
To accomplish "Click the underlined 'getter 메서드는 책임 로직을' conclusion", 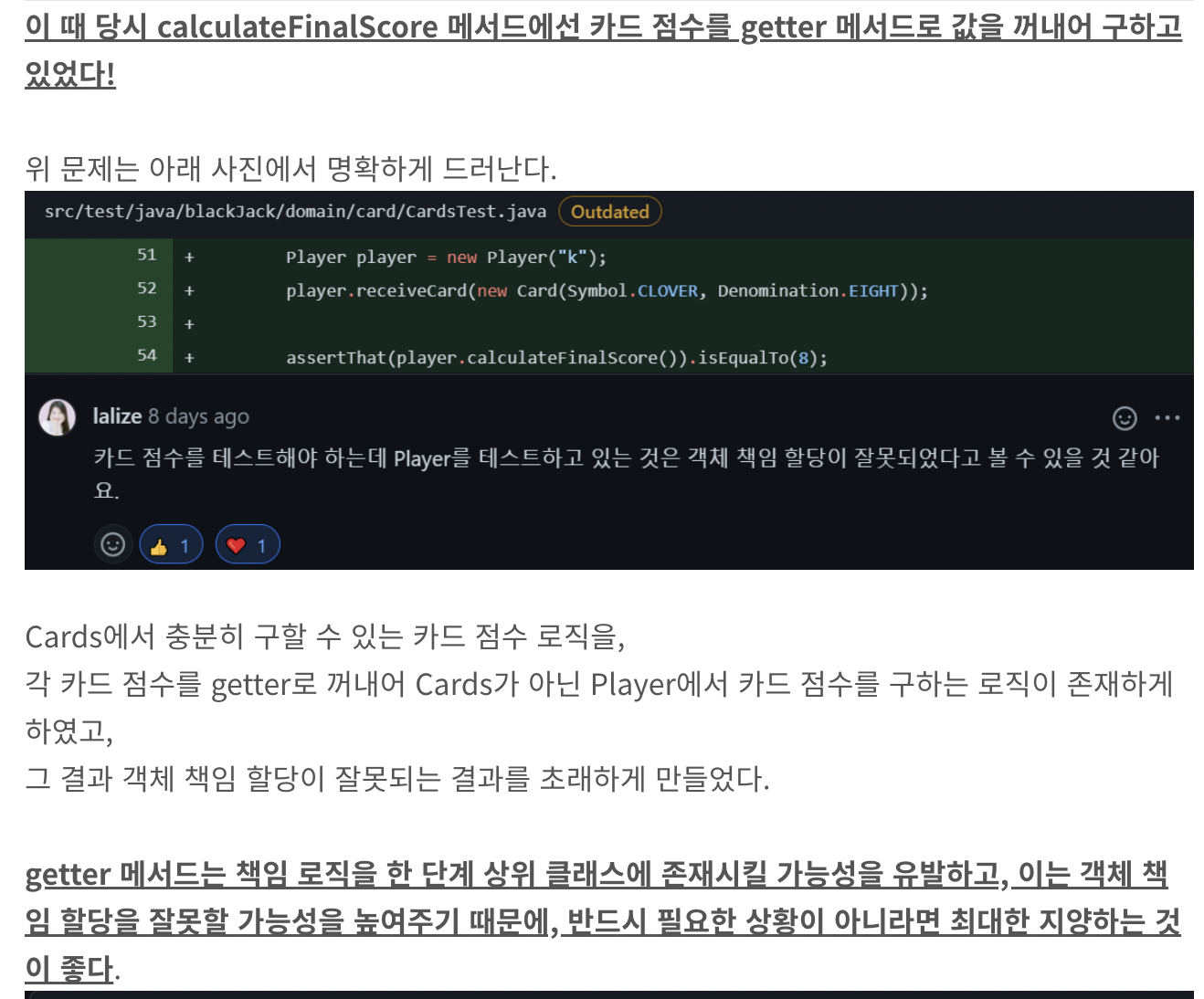I will pos(603,921).
